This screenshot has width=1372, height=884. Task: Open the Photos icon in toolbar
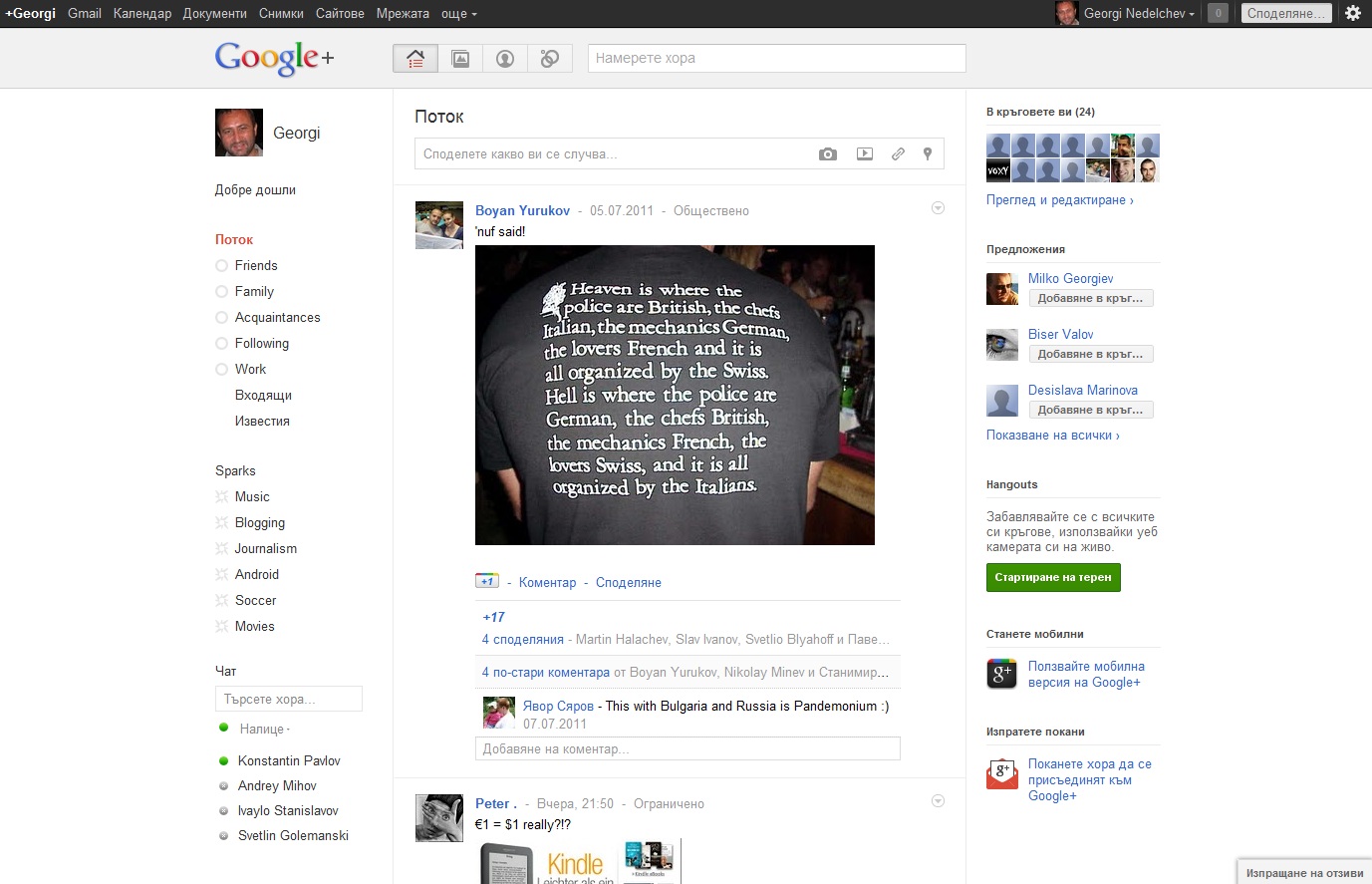pos(460,59)
